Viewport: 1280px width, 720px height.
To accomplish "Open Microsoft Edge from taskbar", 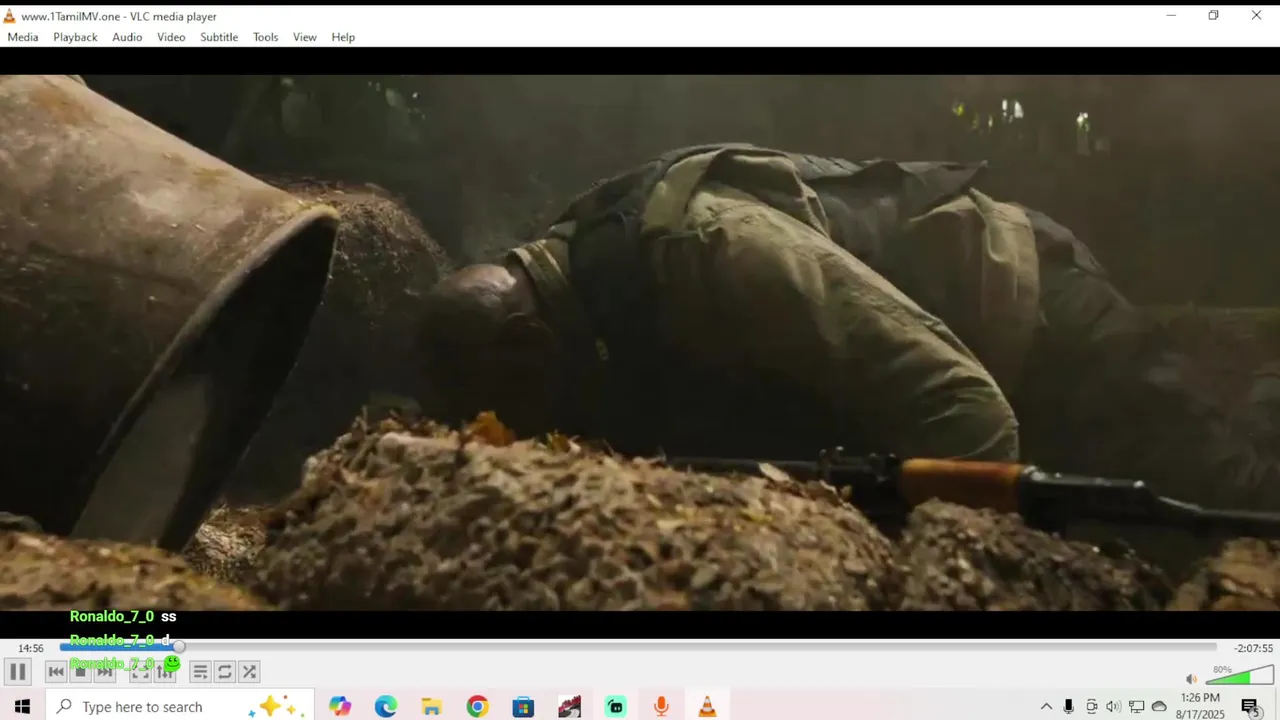I will pos(386,706).
